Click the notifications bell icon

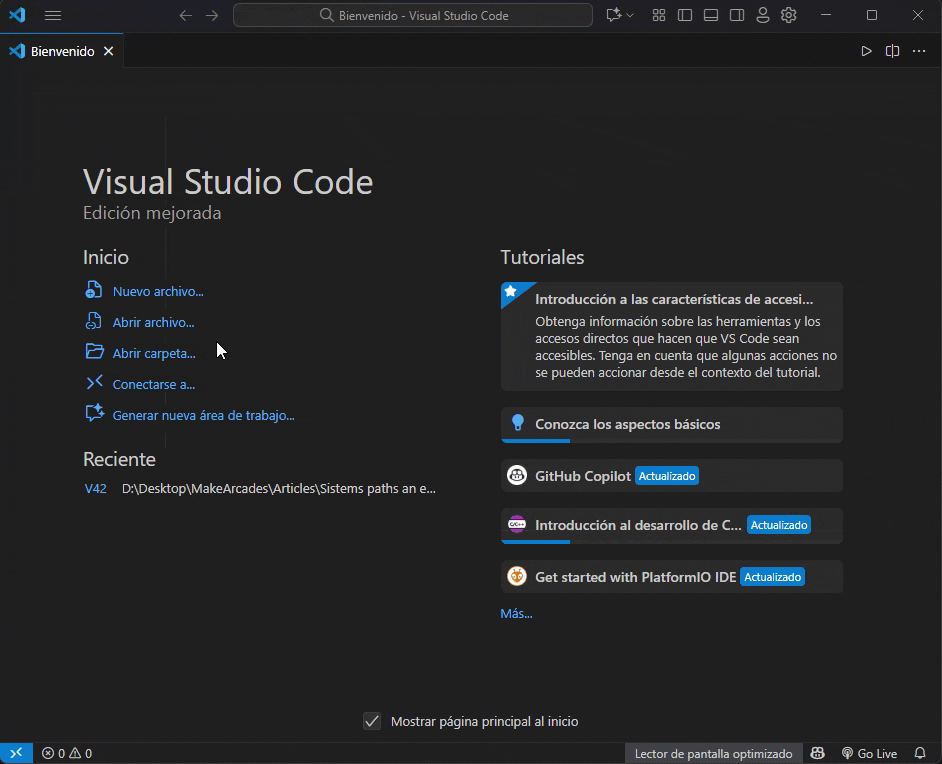point(920,753)
